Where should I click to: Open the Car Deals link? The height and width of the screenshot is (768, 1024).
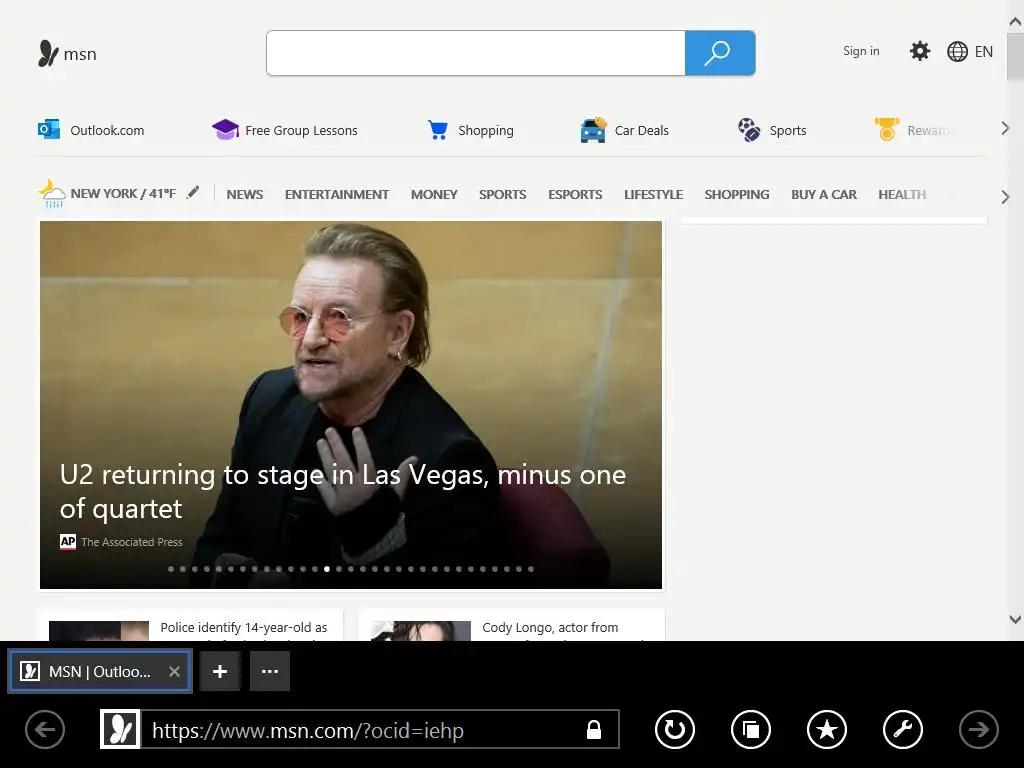coord(641,130)
